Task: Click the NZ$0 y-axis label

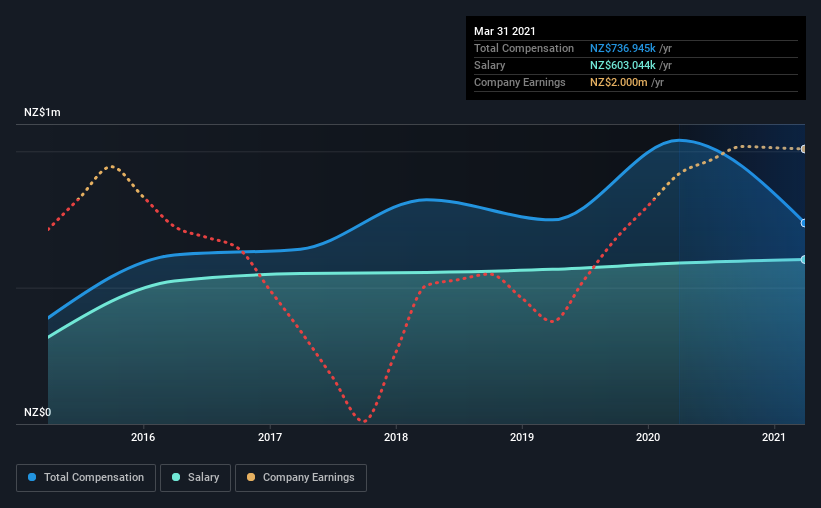Action: pyautogui.click(x=38, y=413)
